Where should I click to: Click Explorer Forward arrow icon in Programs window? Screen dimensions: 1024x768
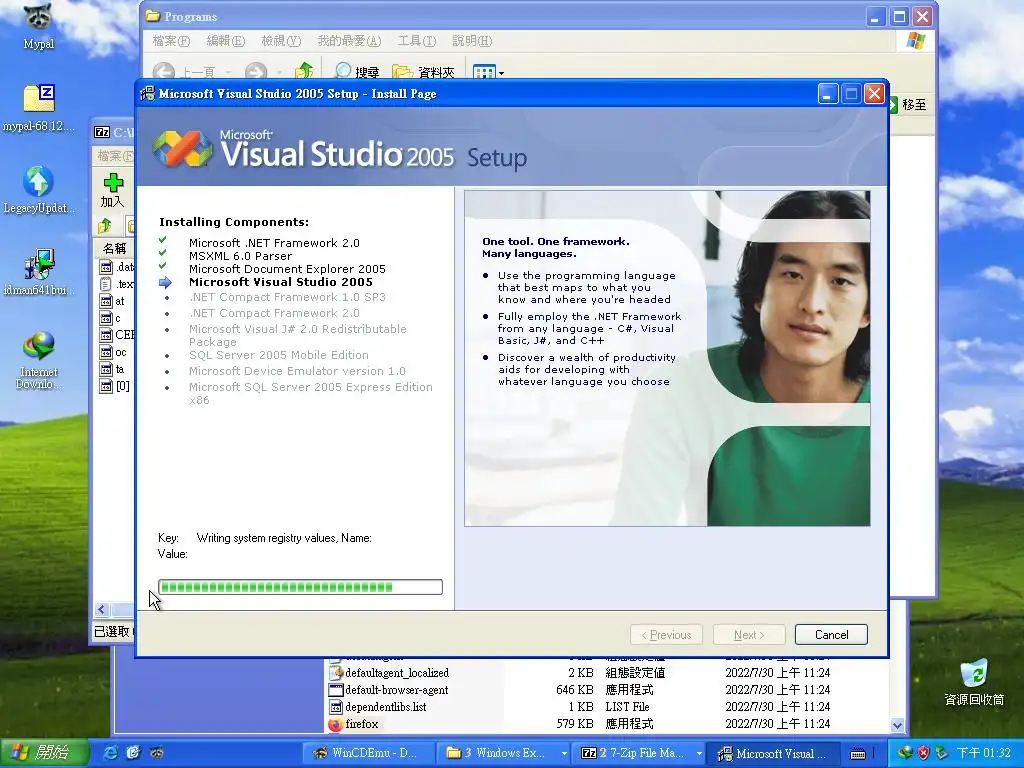tap(256, 71)
